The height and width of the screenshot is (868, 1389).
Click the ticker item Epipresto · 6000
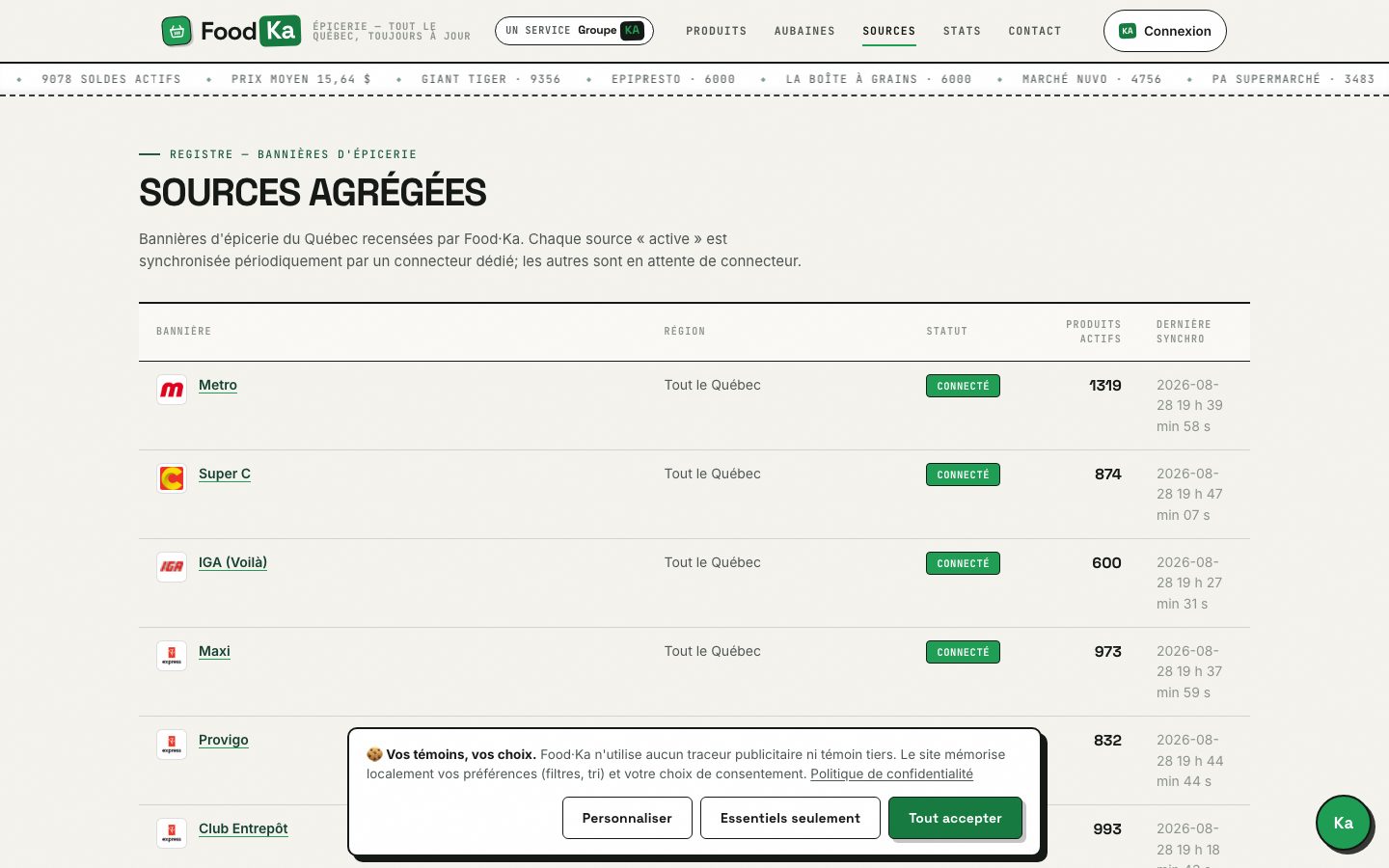673,79
